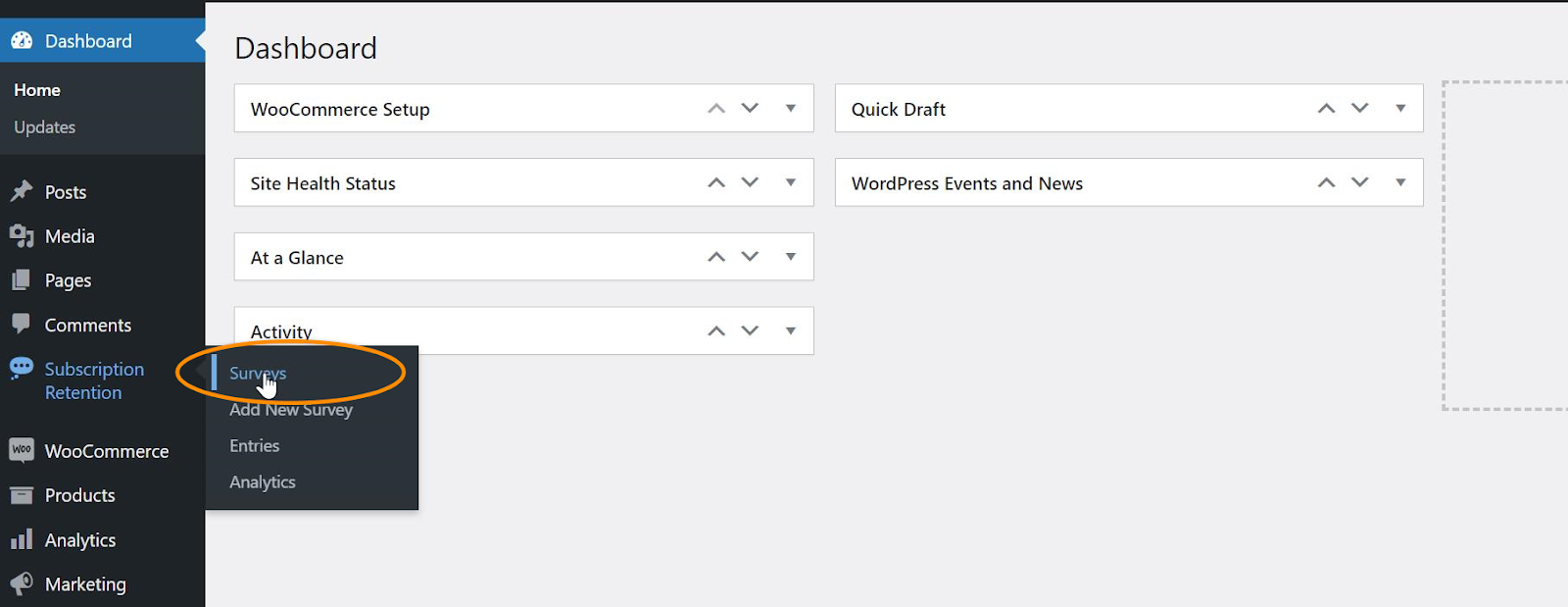The width and height of the screenshot is (1568, 607).
Task: Move WordPress Events and News up
Action: (x=1326, y=182)
